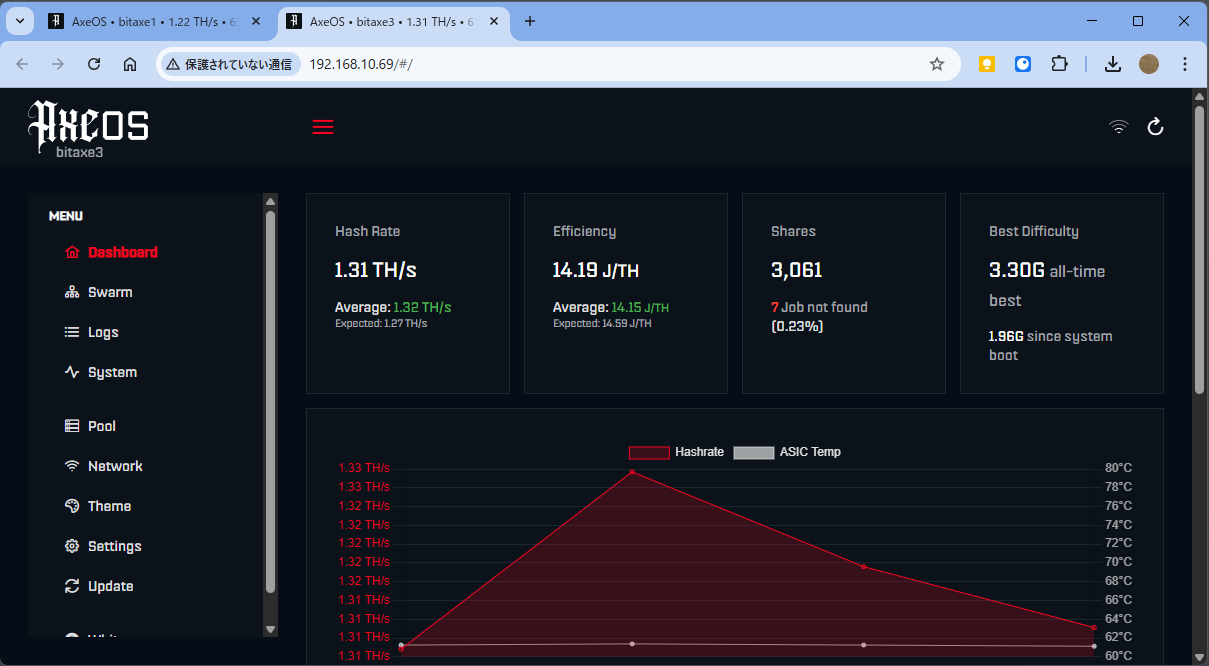Image resolution: width=1209 pixels, height=666 pixels.
Task: Open the Network settings page
Action: pyautogui.click(x=114, y=466)
